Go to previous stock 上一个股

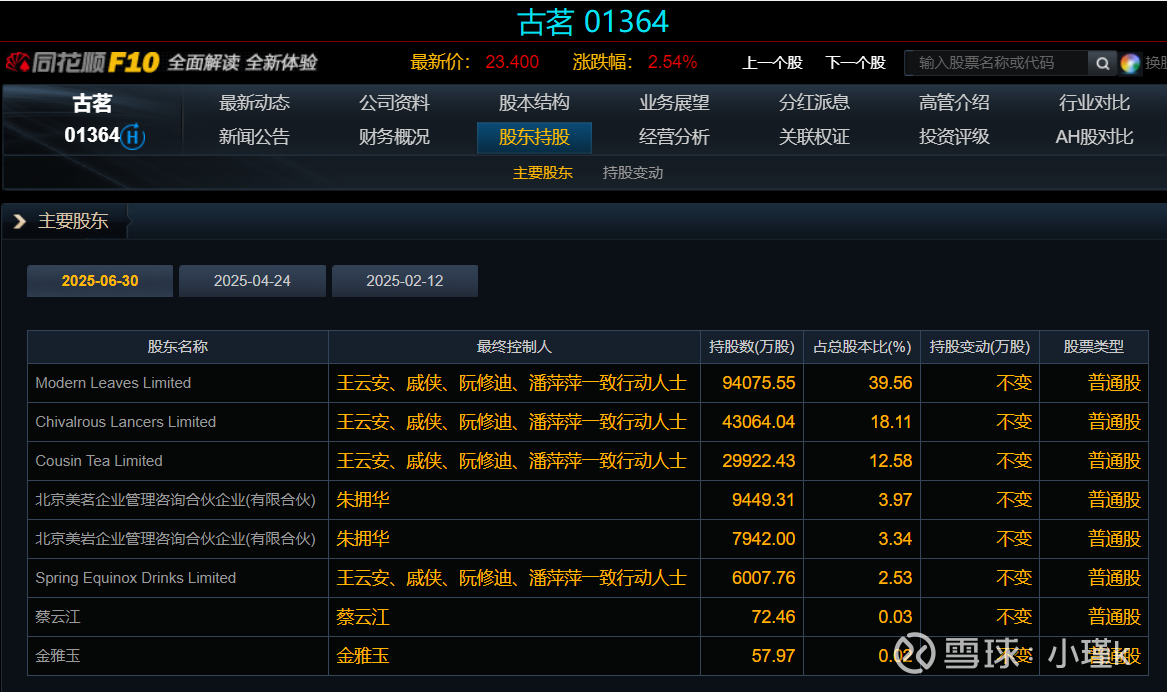click(x=772, y=63)
